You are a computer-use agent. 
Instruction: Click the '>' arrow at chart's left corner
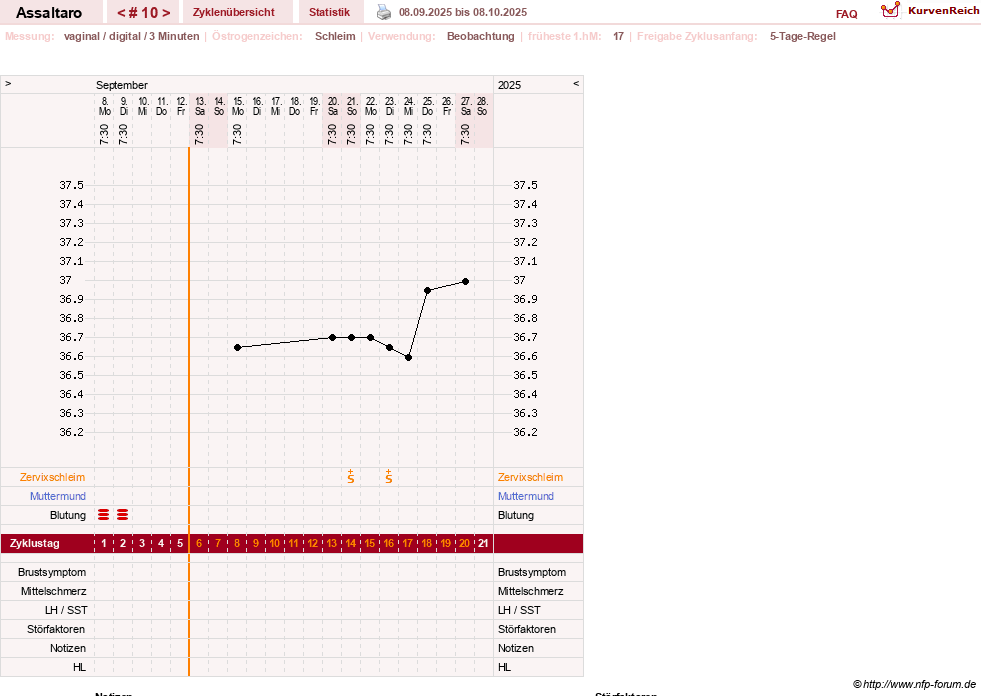point(8,83)
